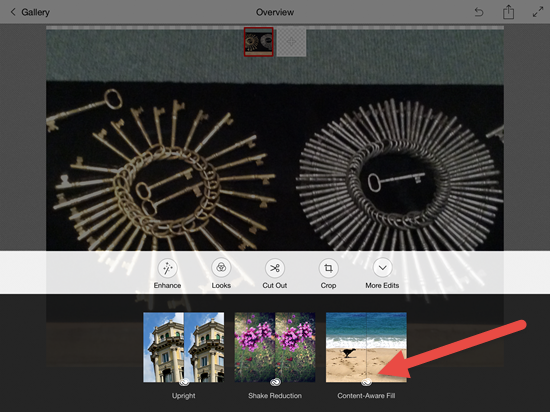Collapse the More Edits chevron
Screen dimensions: 550x412
tap(382, 268)
